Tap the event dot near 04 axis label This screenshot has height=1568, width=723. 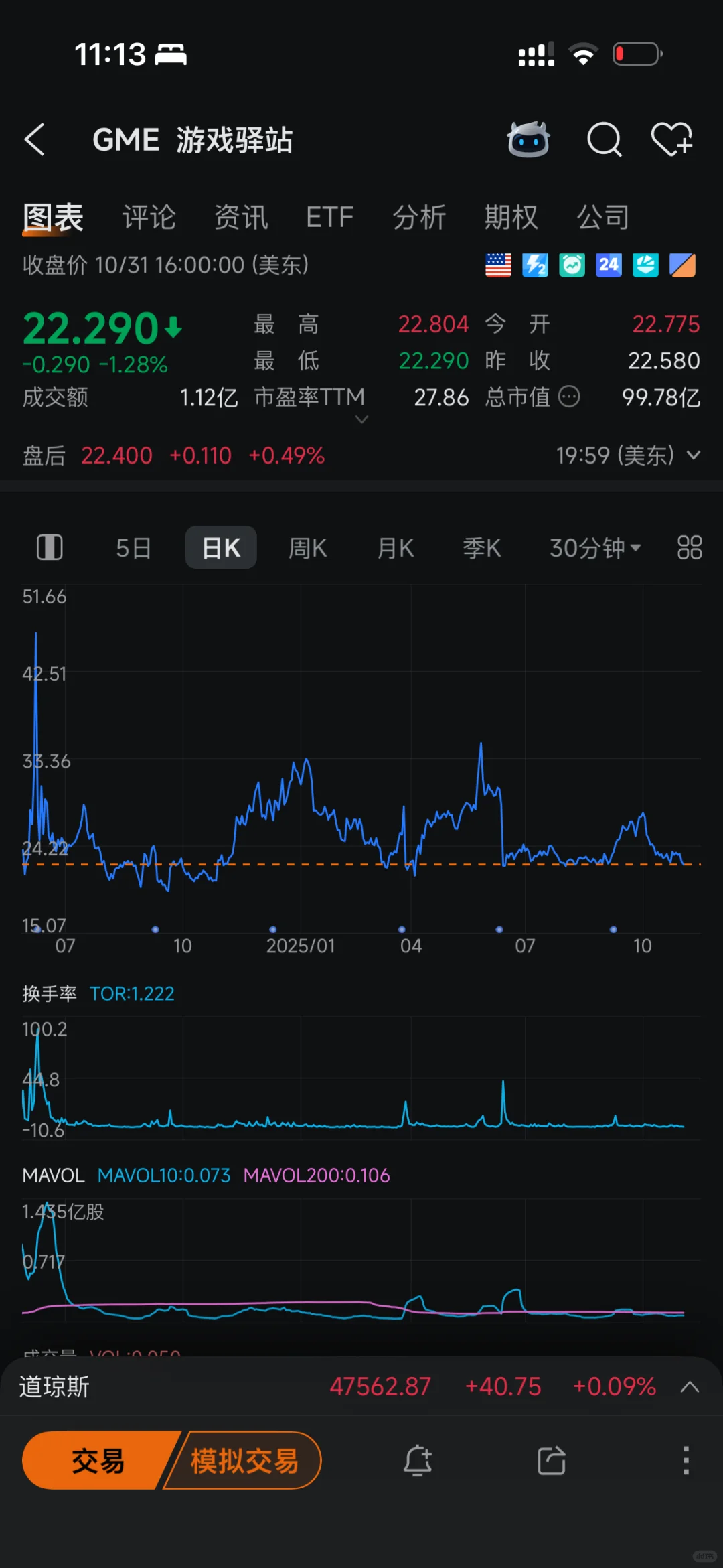[402, 929]
